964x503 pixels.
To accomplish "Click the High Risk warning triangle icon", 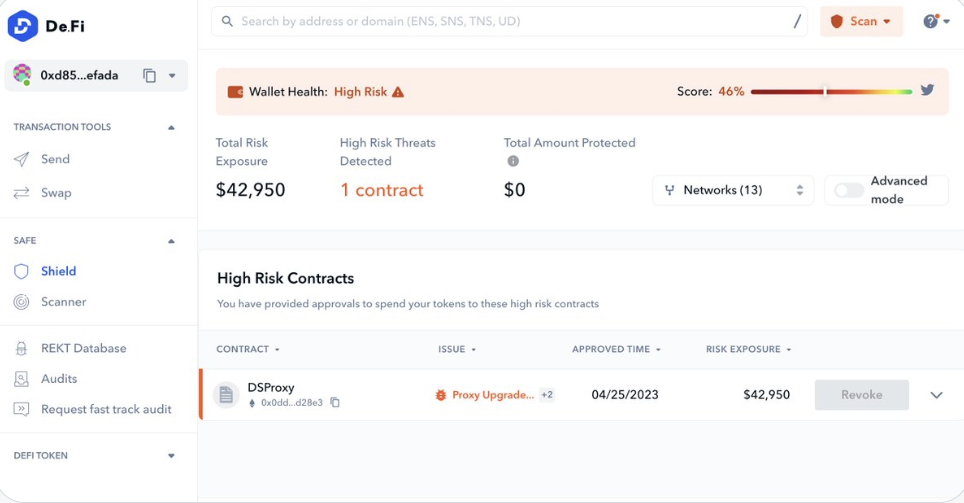I will coord(398,92).
